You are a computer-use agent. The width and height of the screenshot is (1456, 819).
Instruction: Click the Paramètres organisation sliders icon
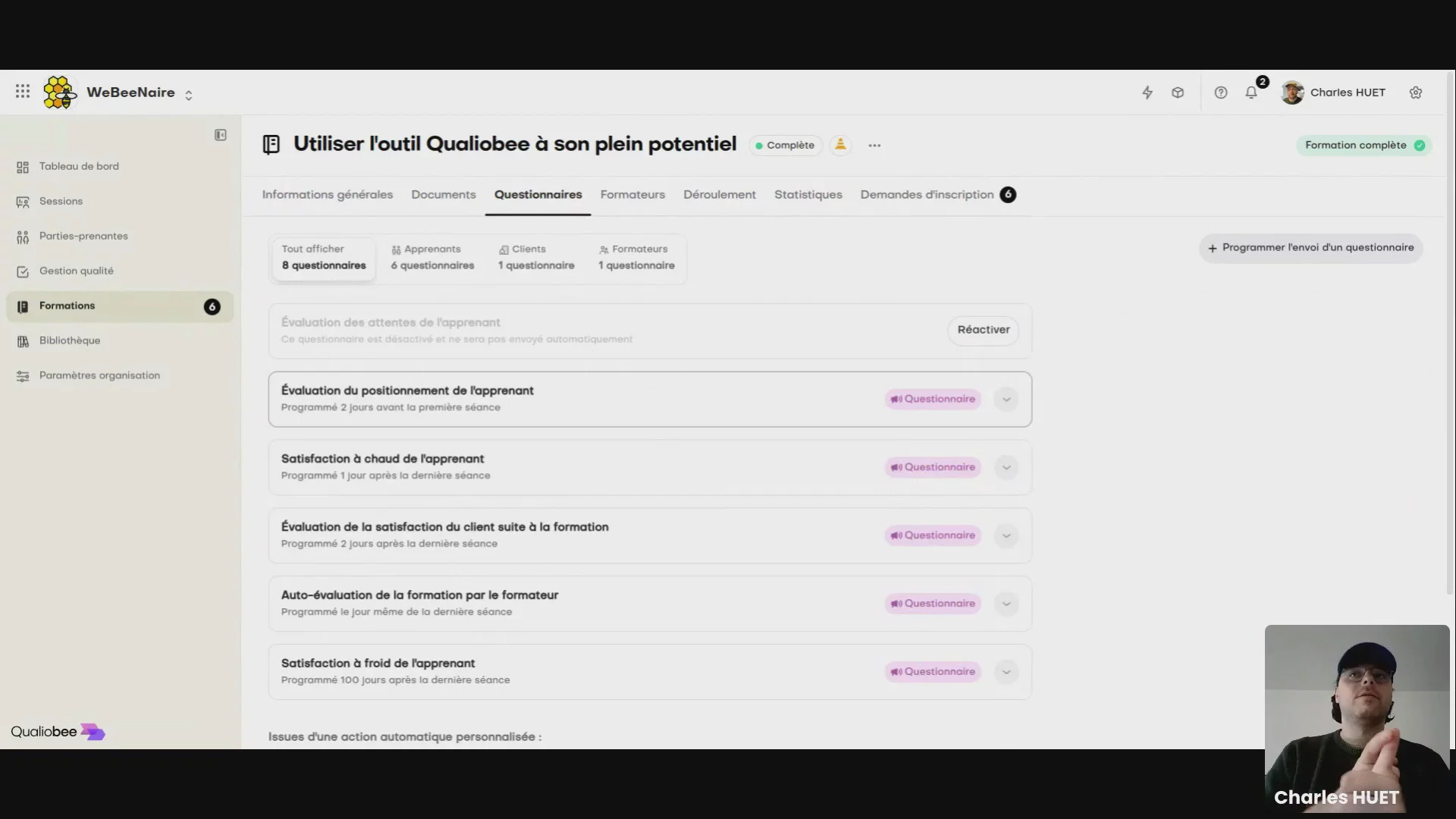(23, 377)
